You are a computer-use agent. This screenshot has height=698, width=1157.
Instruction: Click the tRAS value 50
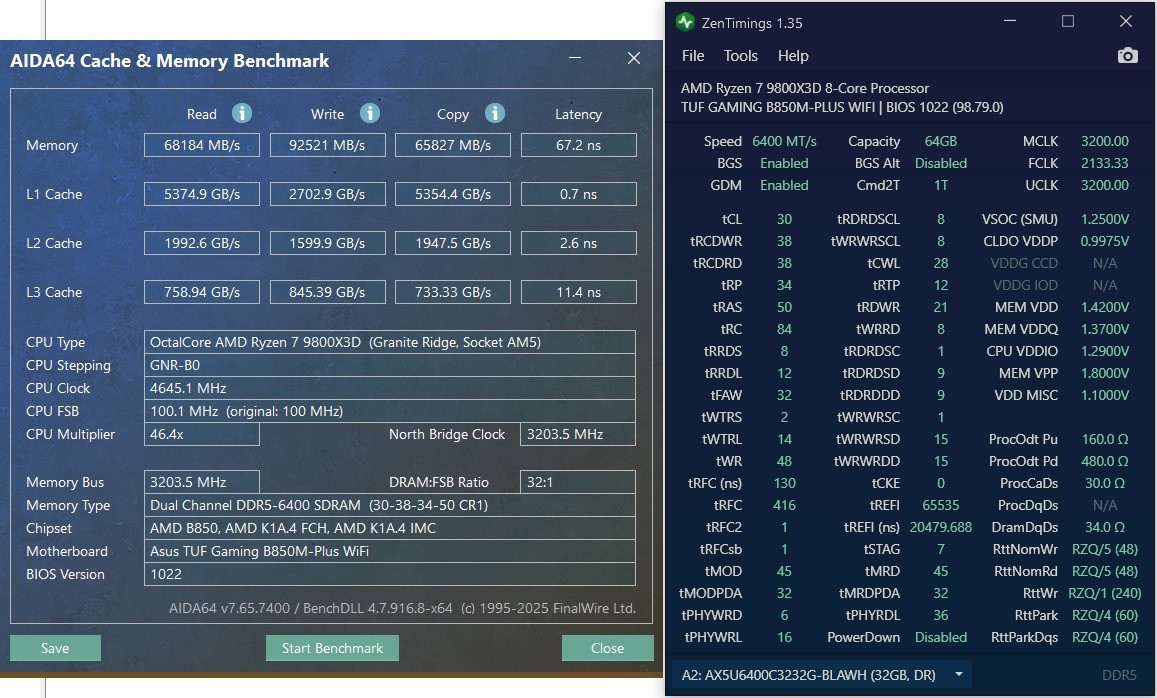[784, 307]
